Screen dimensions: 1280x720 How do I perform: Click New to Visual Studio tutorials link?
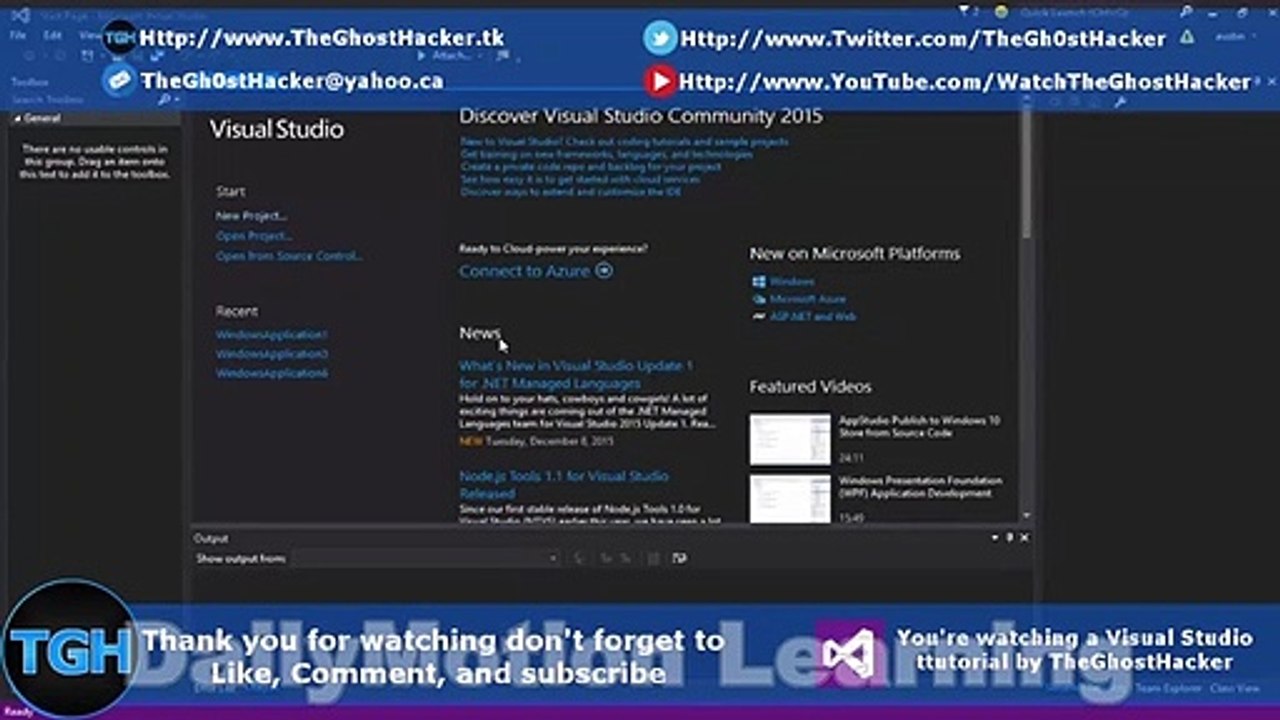click(624, 142)
